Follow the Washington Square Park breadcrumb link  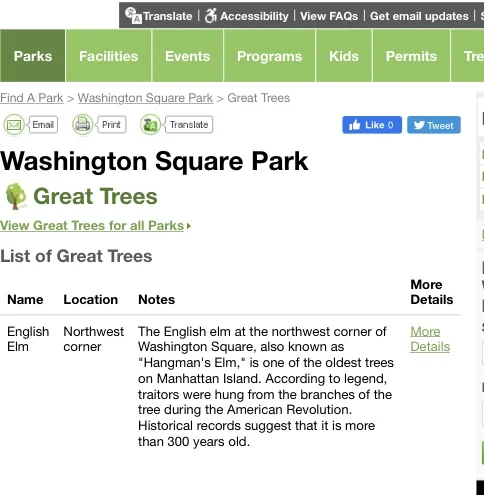pyautogui.click(x=145, y=98)
